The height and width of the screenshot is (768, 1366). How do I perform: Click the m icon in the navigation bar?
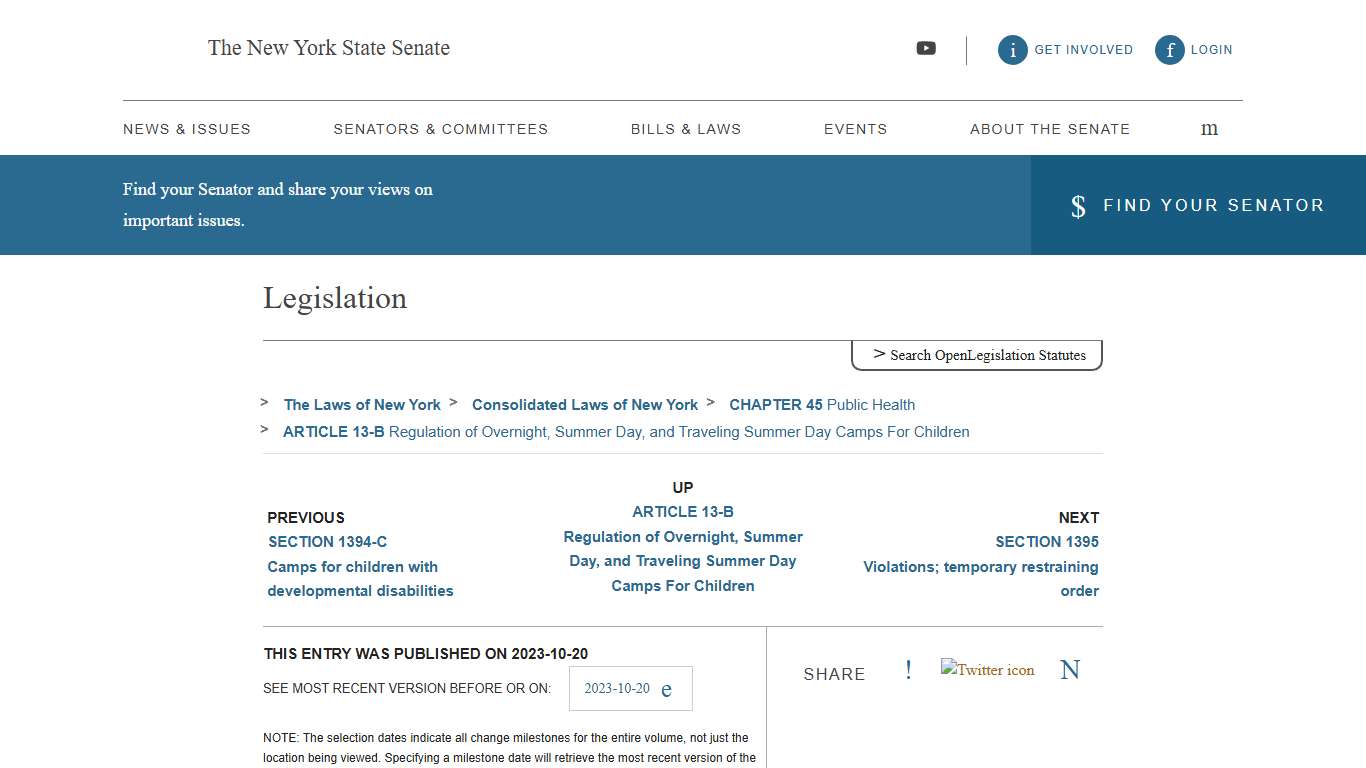[1209, 129]
